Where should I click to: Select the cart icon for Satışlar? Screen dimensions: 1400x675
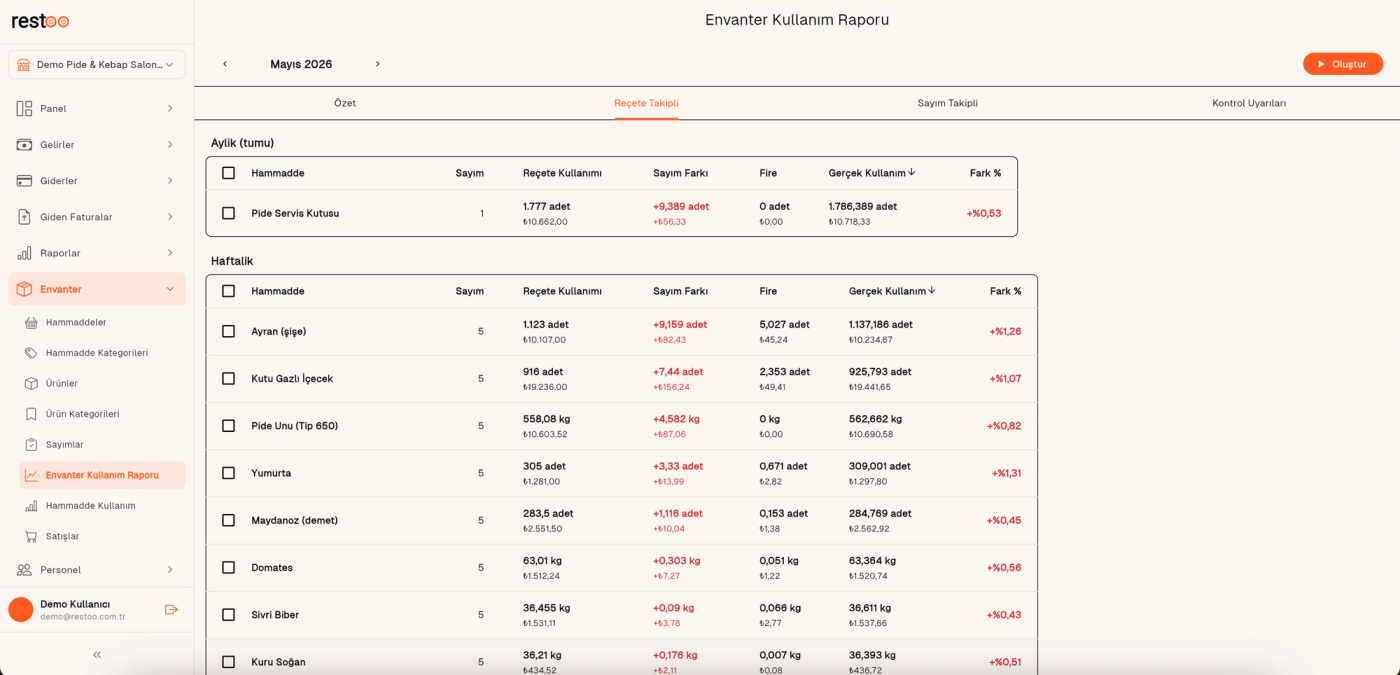pos(31,536)
